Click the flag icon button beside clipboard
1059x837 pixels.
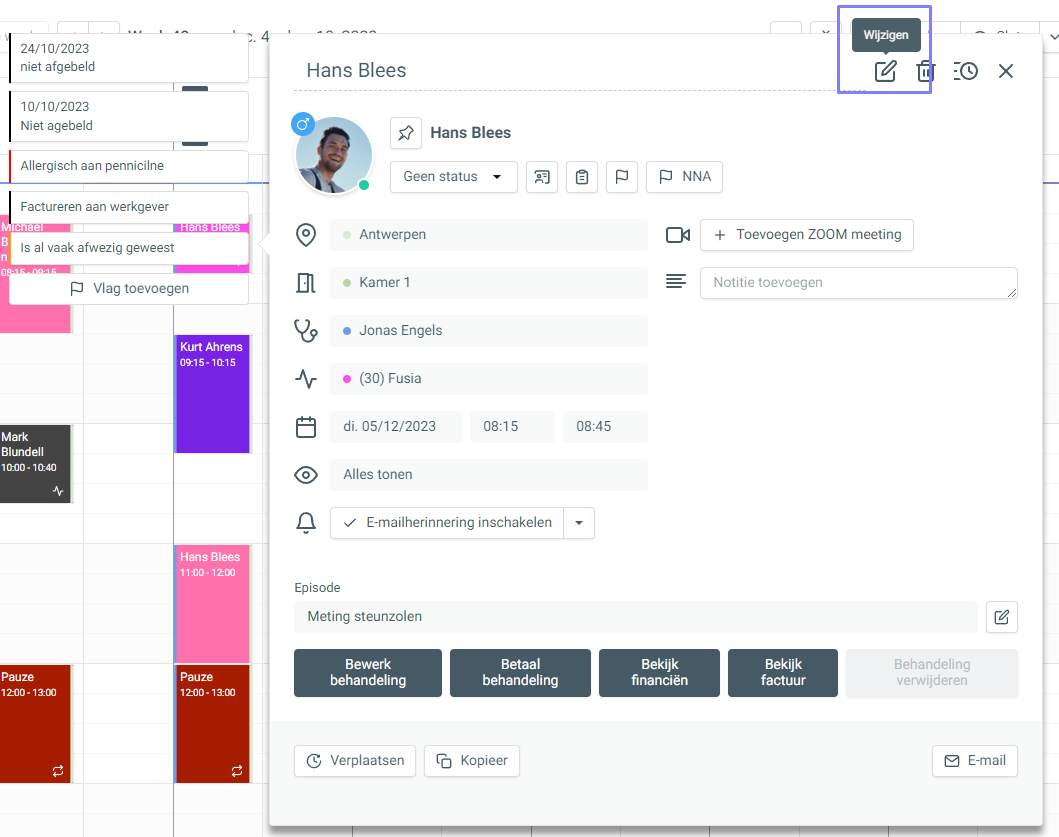pos(622,177)
